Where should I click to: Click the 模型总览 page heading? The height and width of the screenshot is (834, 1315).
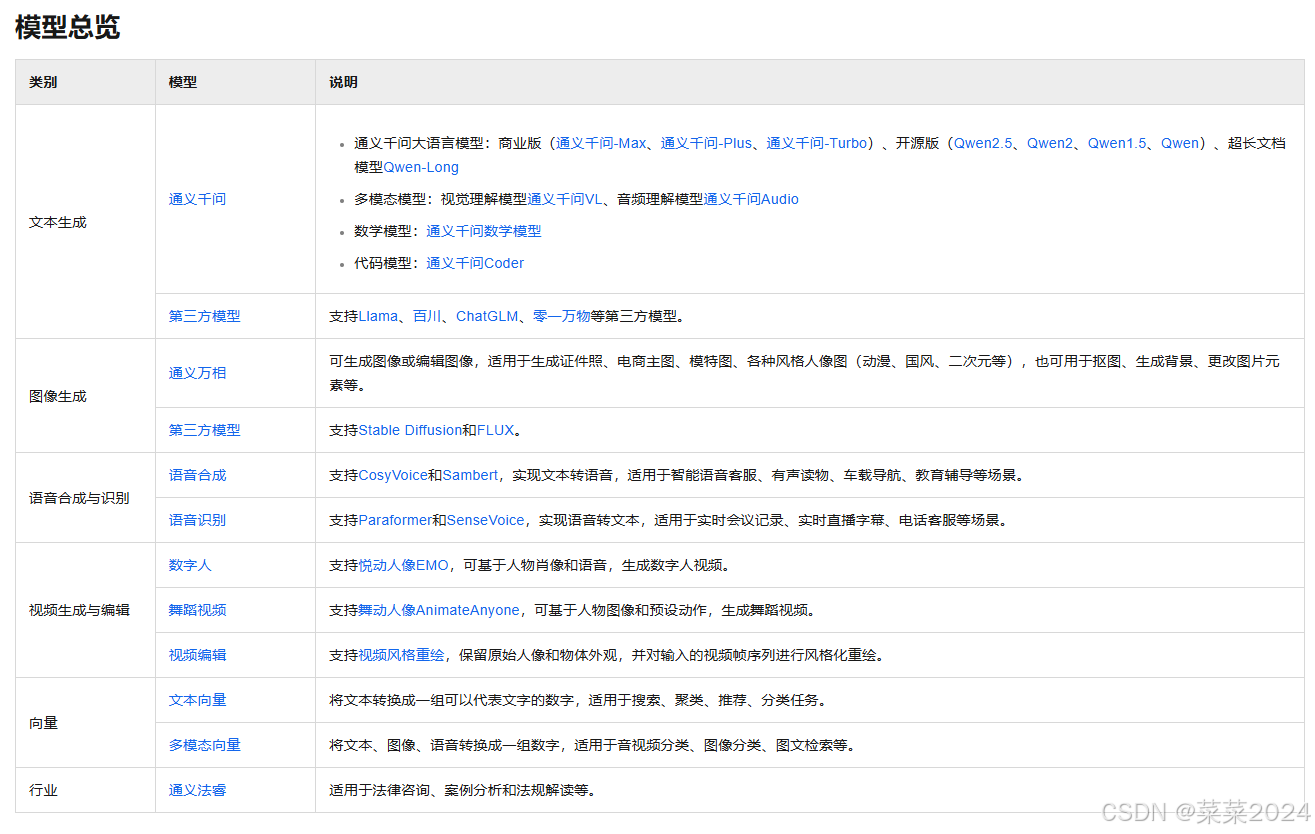(67, 27)
